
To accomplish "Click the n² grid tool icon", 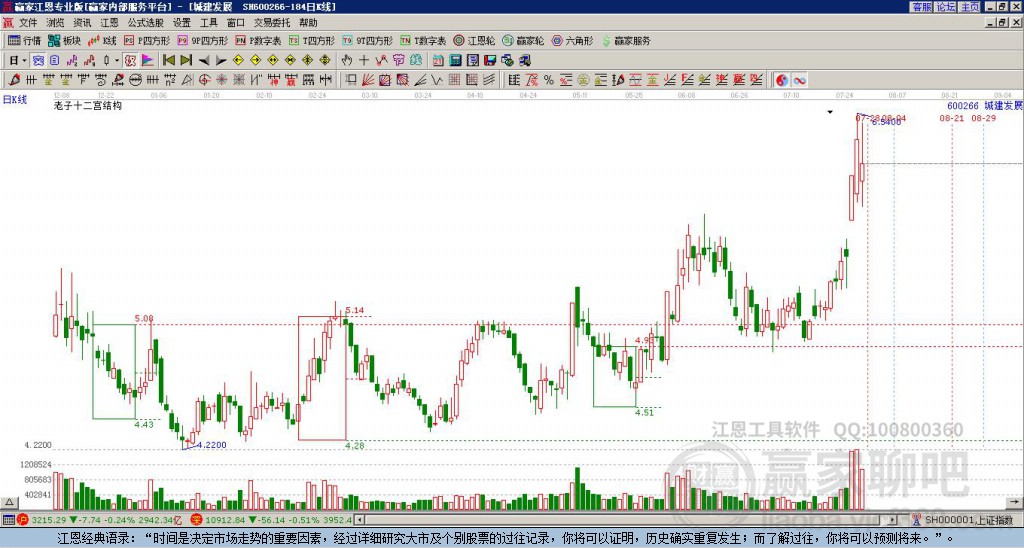I will click(170, 80).
